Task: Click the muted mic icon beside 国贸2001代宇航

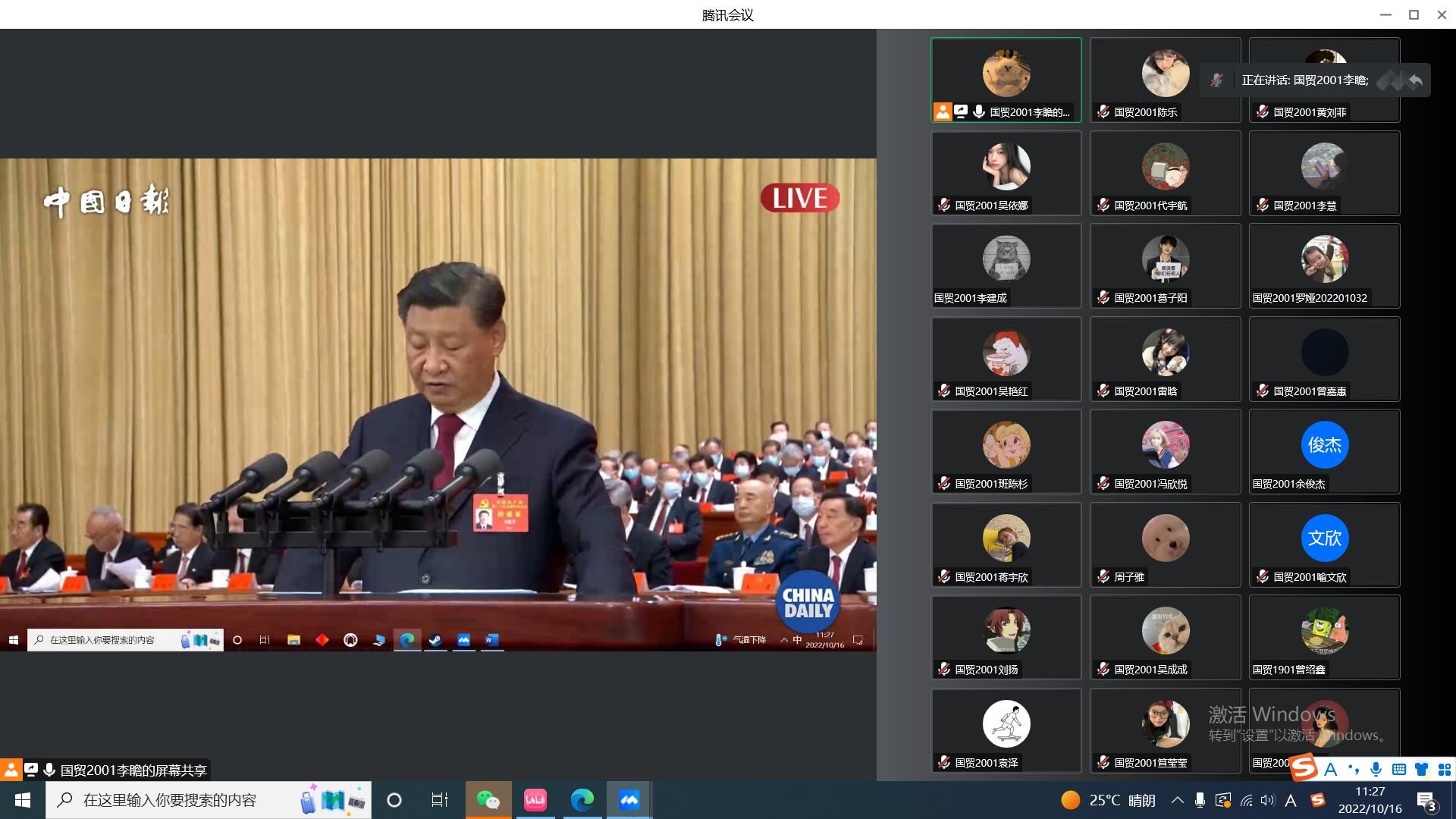Action: point(1103,206)
